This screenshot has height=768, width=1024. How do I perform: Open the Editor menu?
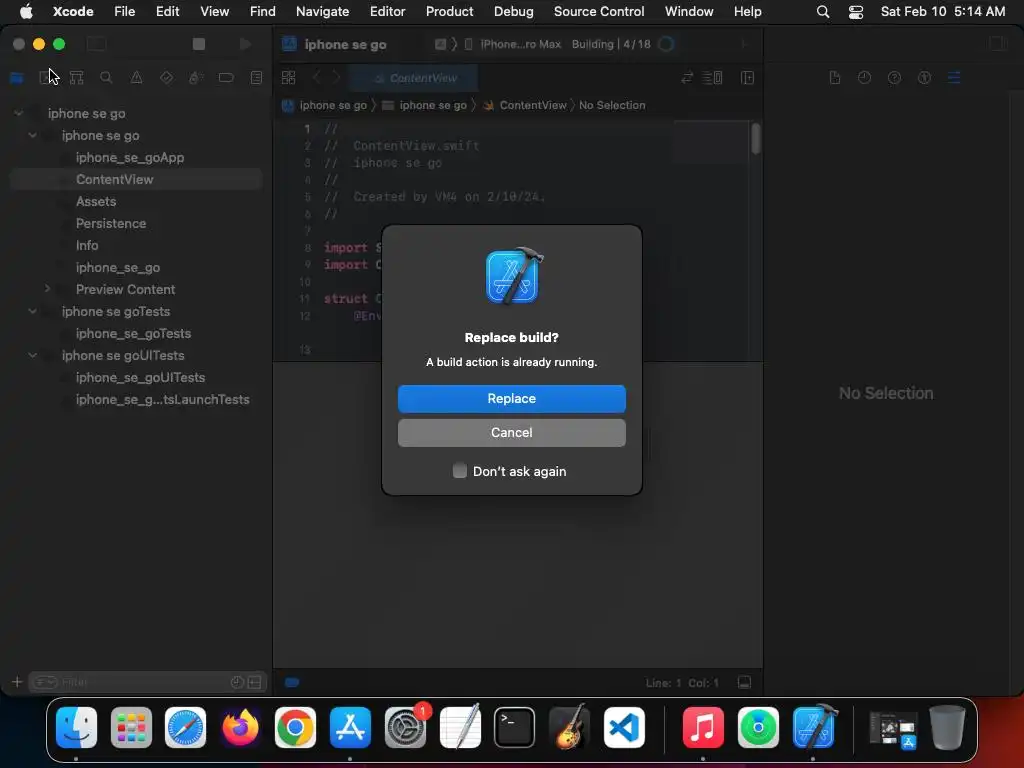387,11
